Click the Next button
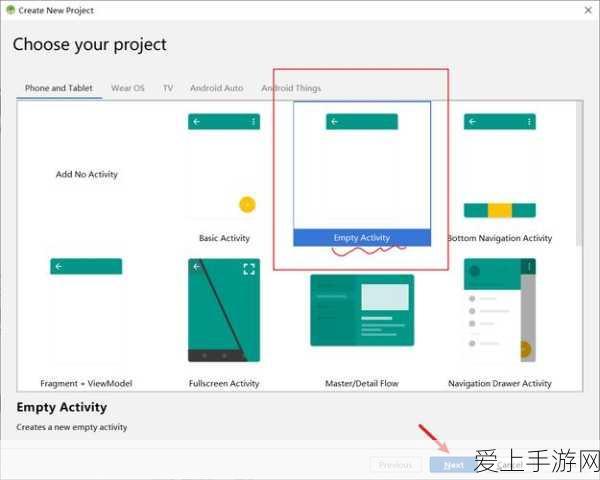Screen dimensions: 600x480 pos(454,465)
